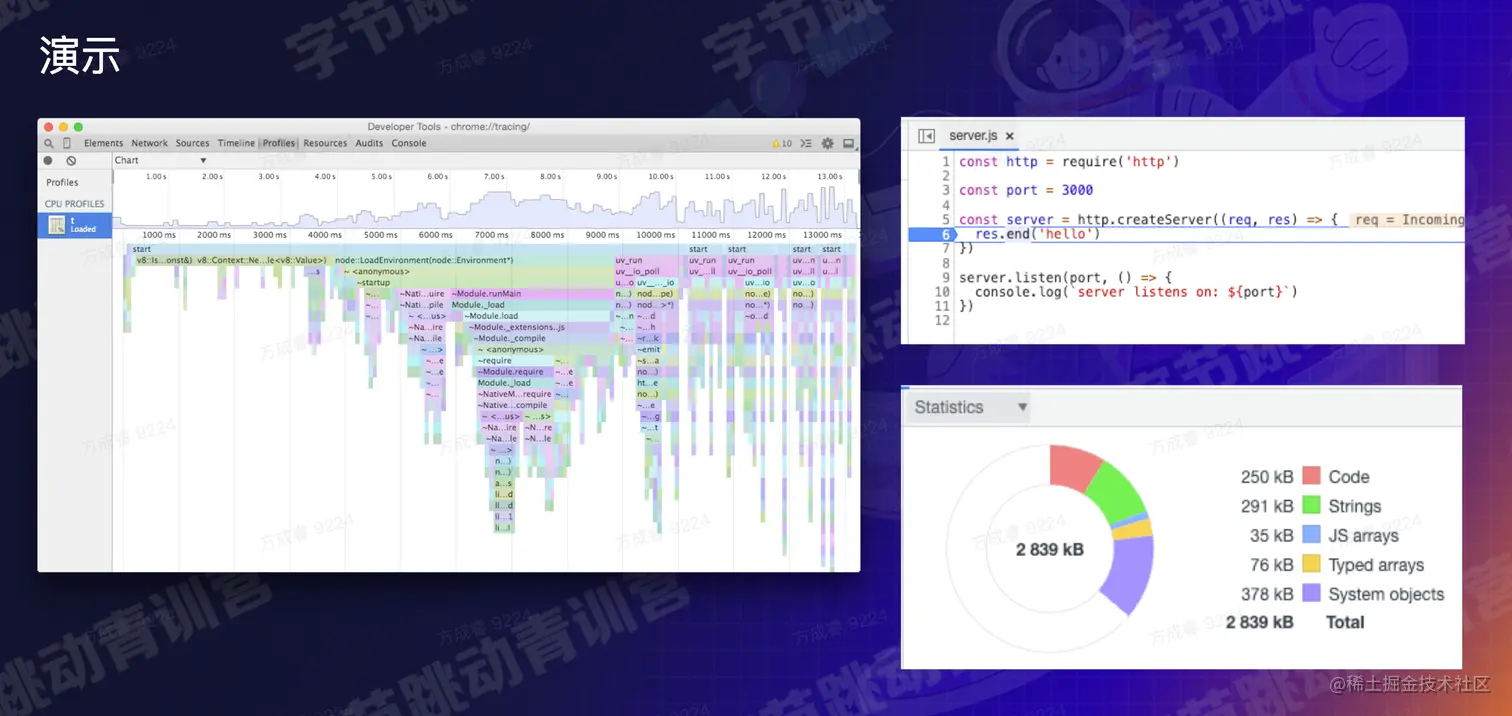Click the Total label in statistics legend
The height and width of the screenshot is (716, 1512).
(1345, 622)
